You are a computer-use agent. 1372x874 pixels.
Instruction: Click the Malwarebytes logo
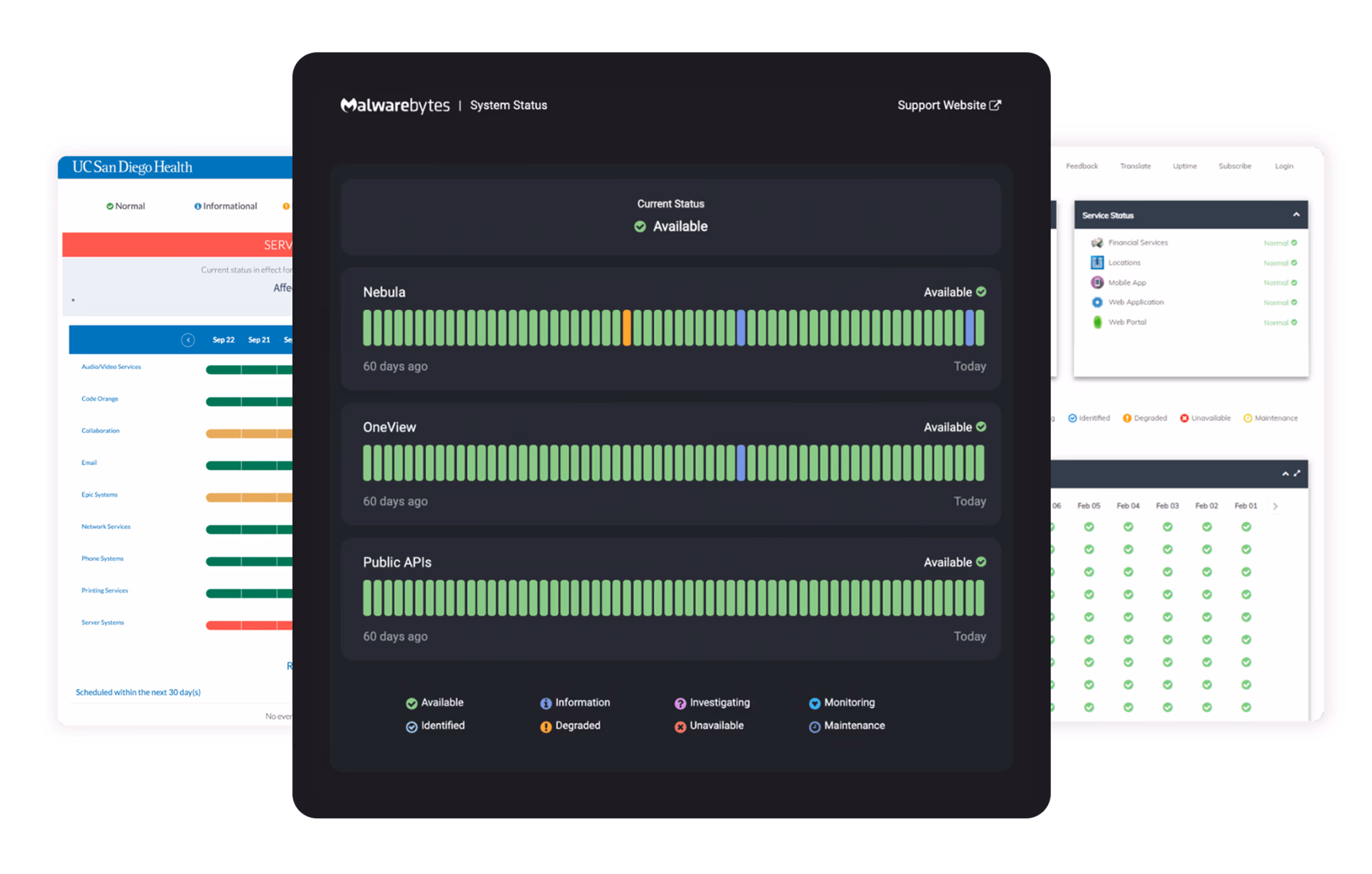coord(395,105)
